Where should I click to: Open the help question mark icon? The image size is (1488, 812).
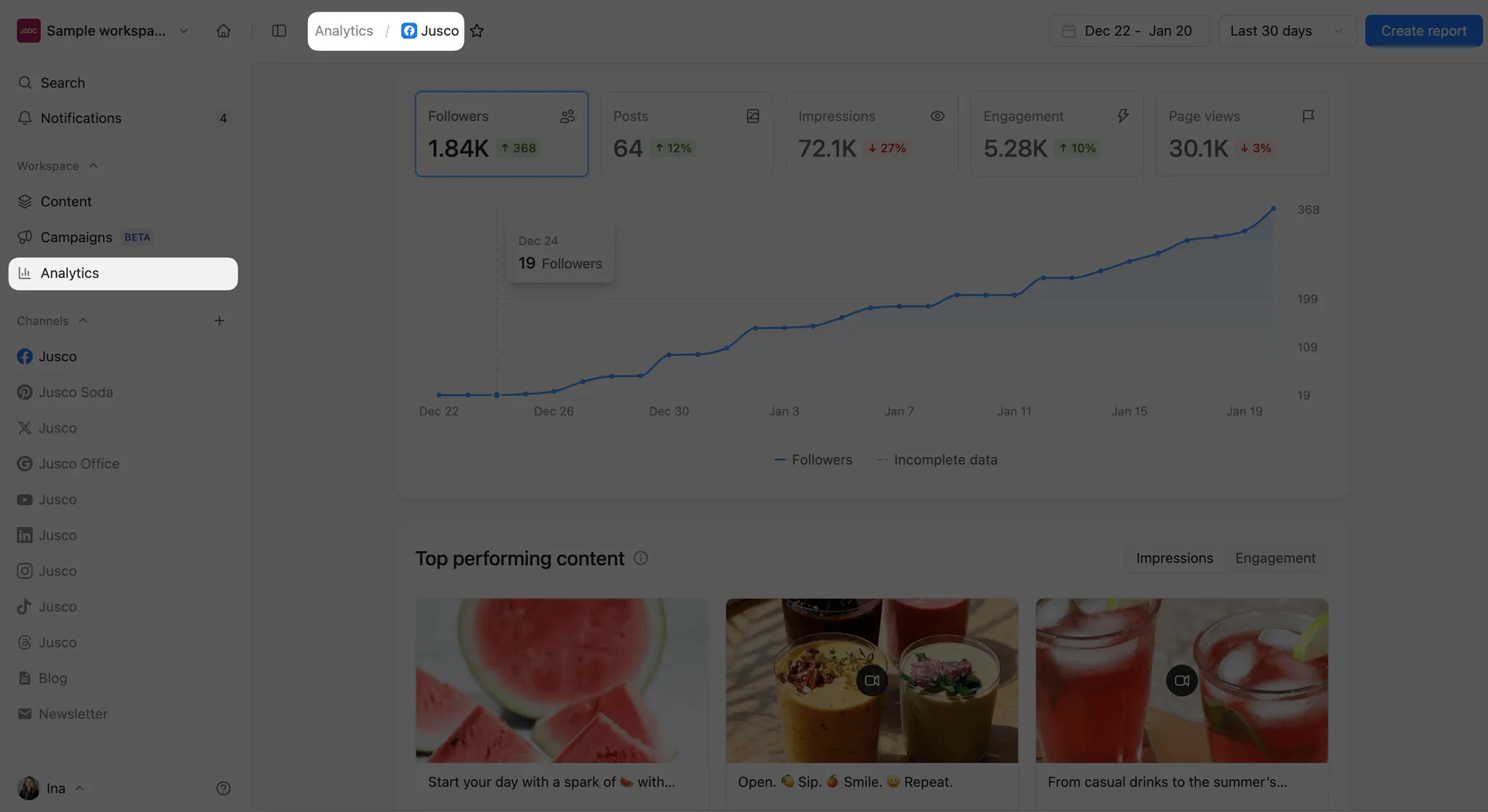223,788
